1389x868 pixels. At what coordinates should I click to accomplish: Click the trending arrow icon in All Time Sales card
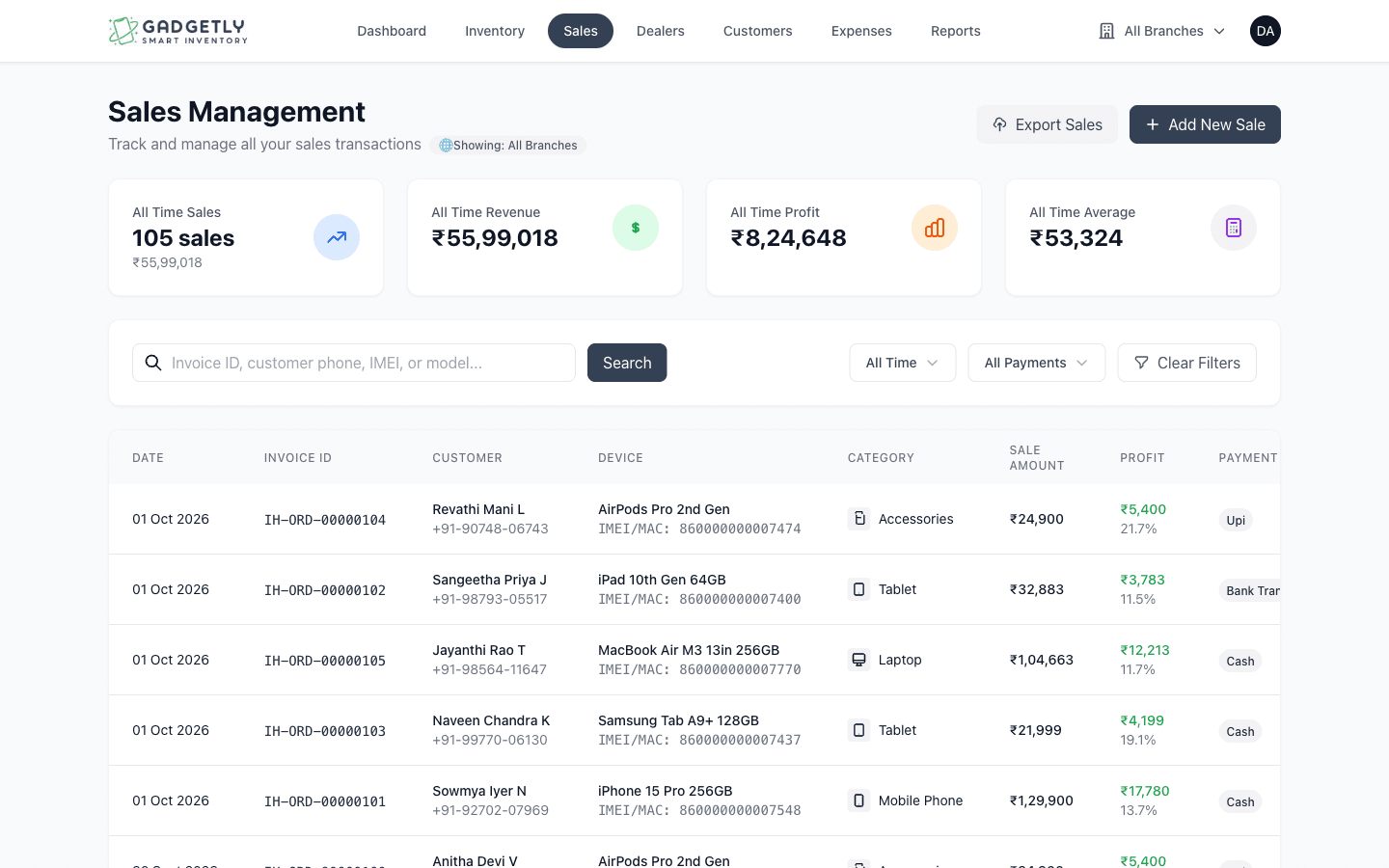tap(337, 237)
